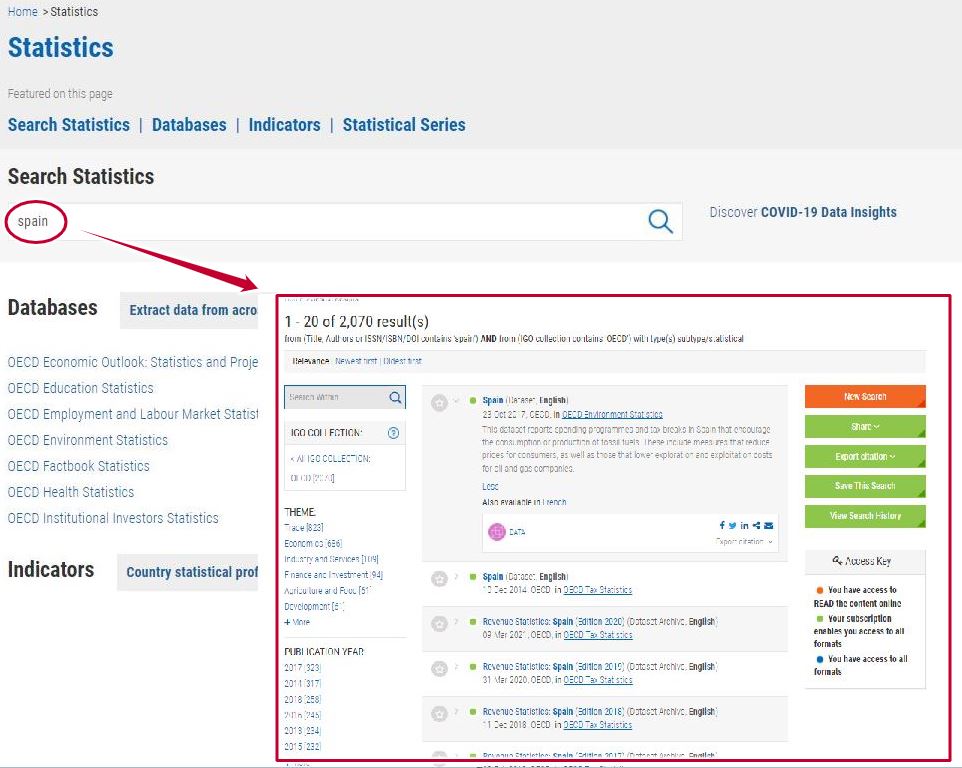Star Revenue Statistics: Spain Edition 2020
Image resolution: width=962 pixels, height=768 pixels.
[x=439, y=624]
